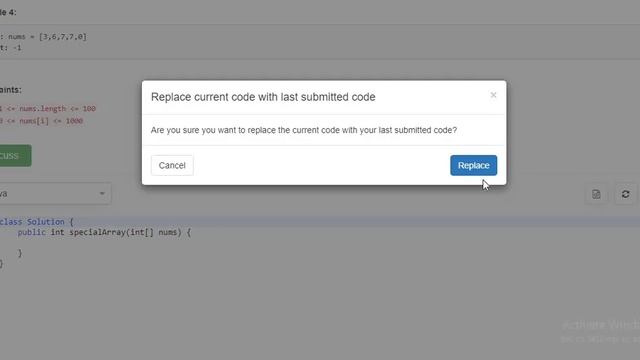Click the dialog title 'Replace current code'
The height and width of the screenshot is (360, 640).
pyautogui.click(x=263, y=97)
